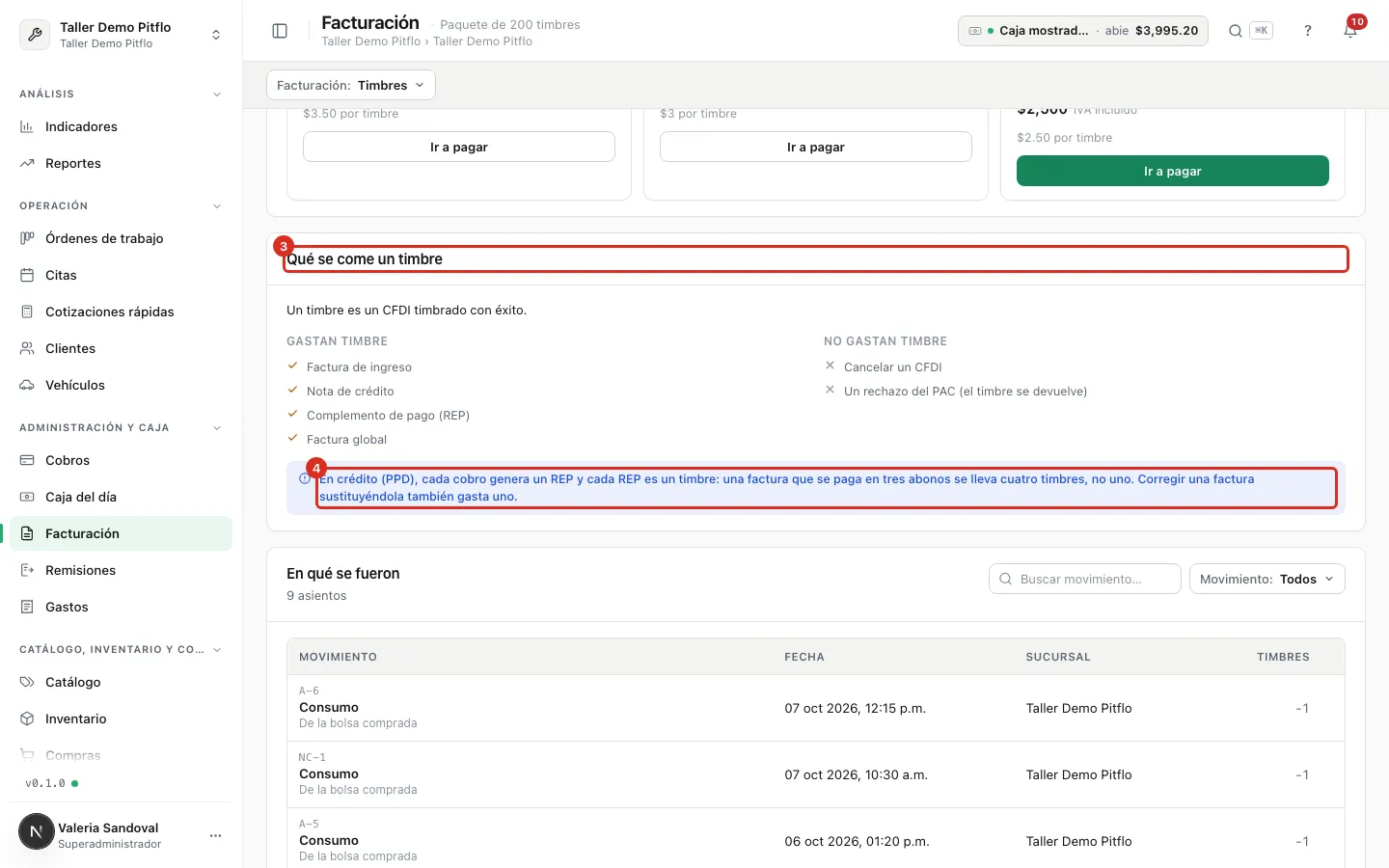Open the Movimiento: Todos filter dropdown

pos(1266,579)
